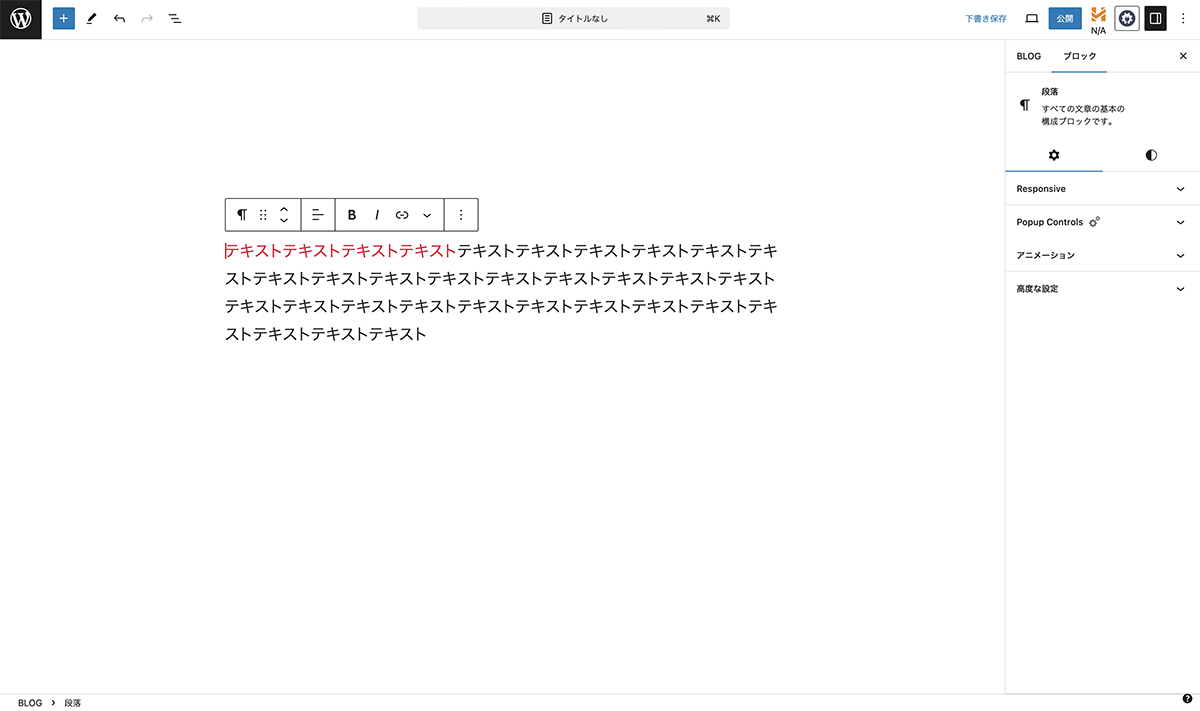Click the WordPress logo to exit editor

[x=20, y=19]
